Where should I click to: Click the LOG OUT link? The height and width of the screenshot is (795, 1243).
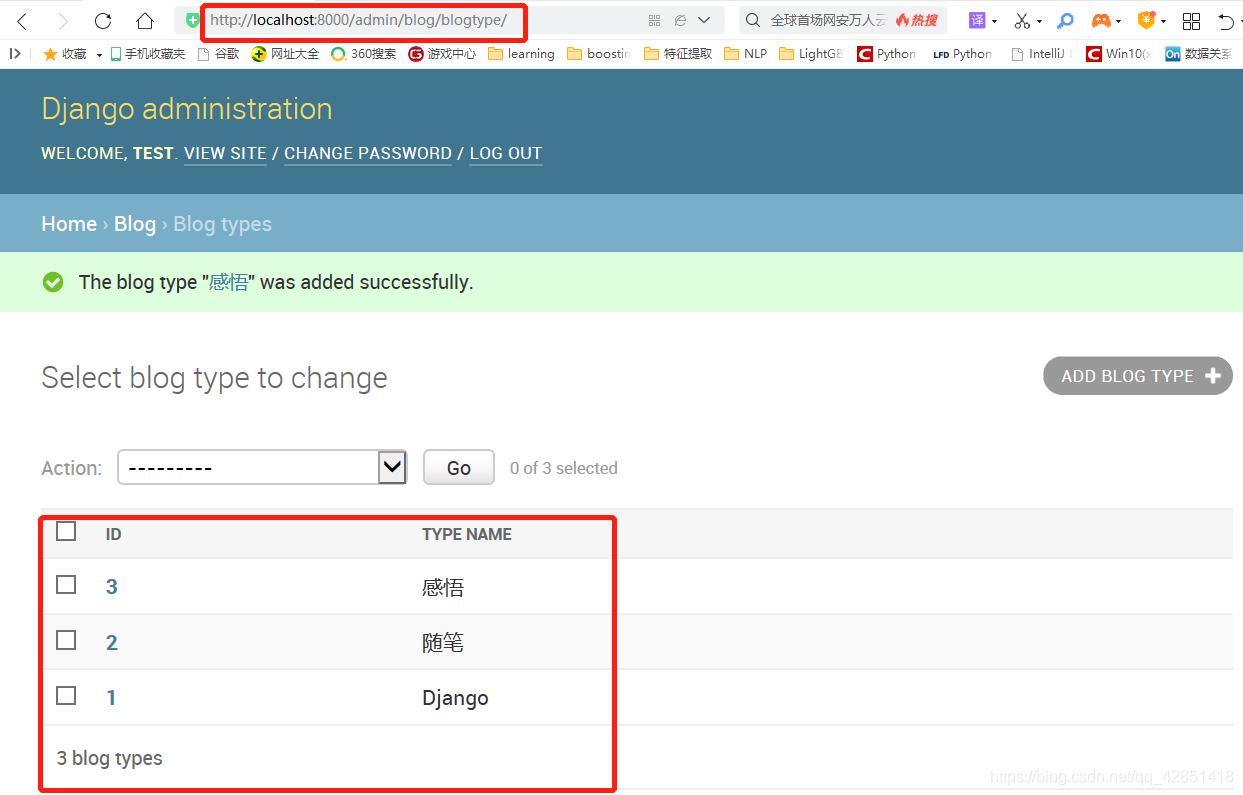coord(506,153)
